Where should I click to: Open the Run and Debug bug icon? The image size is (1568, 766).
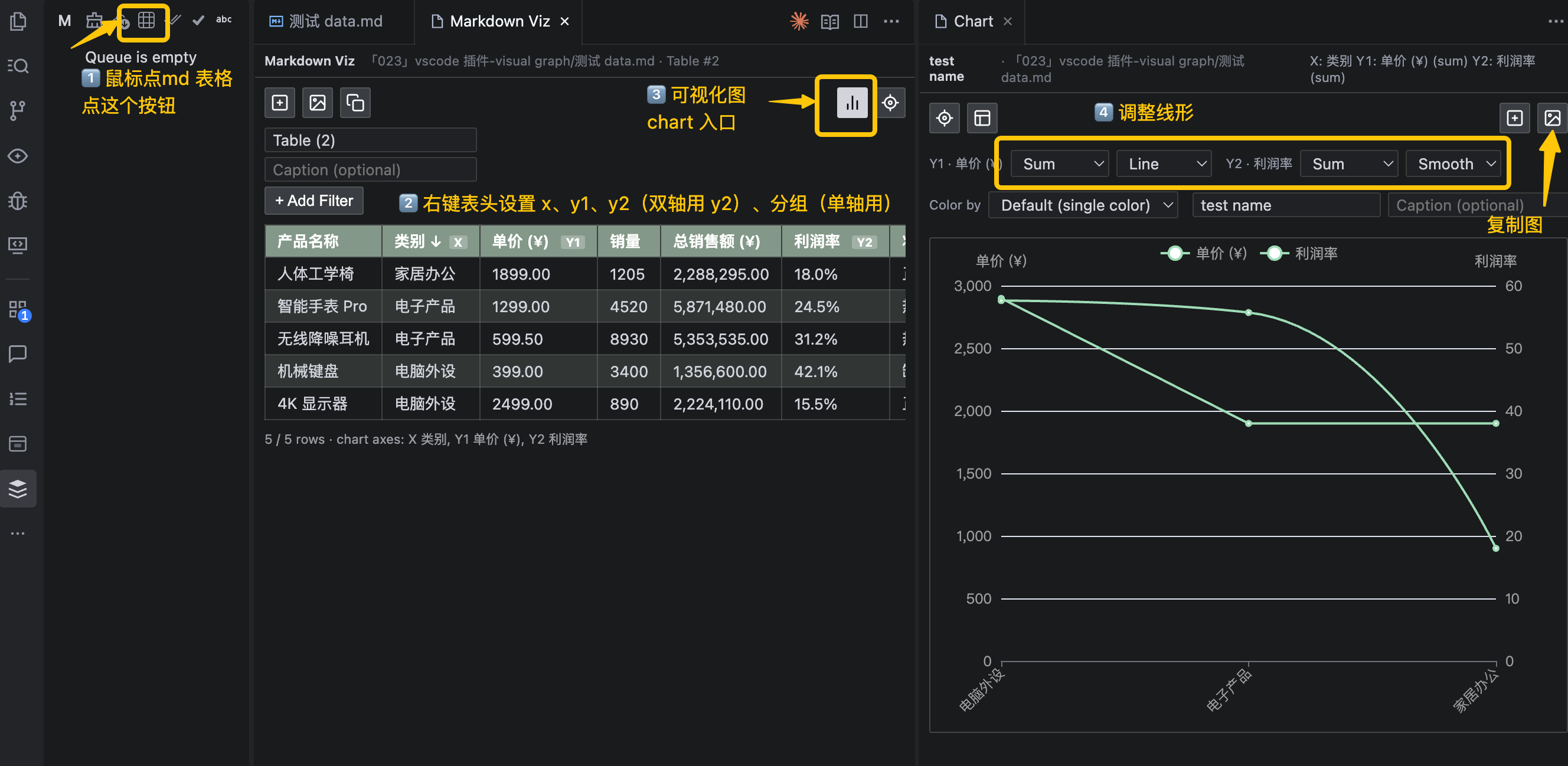point(18,201)
